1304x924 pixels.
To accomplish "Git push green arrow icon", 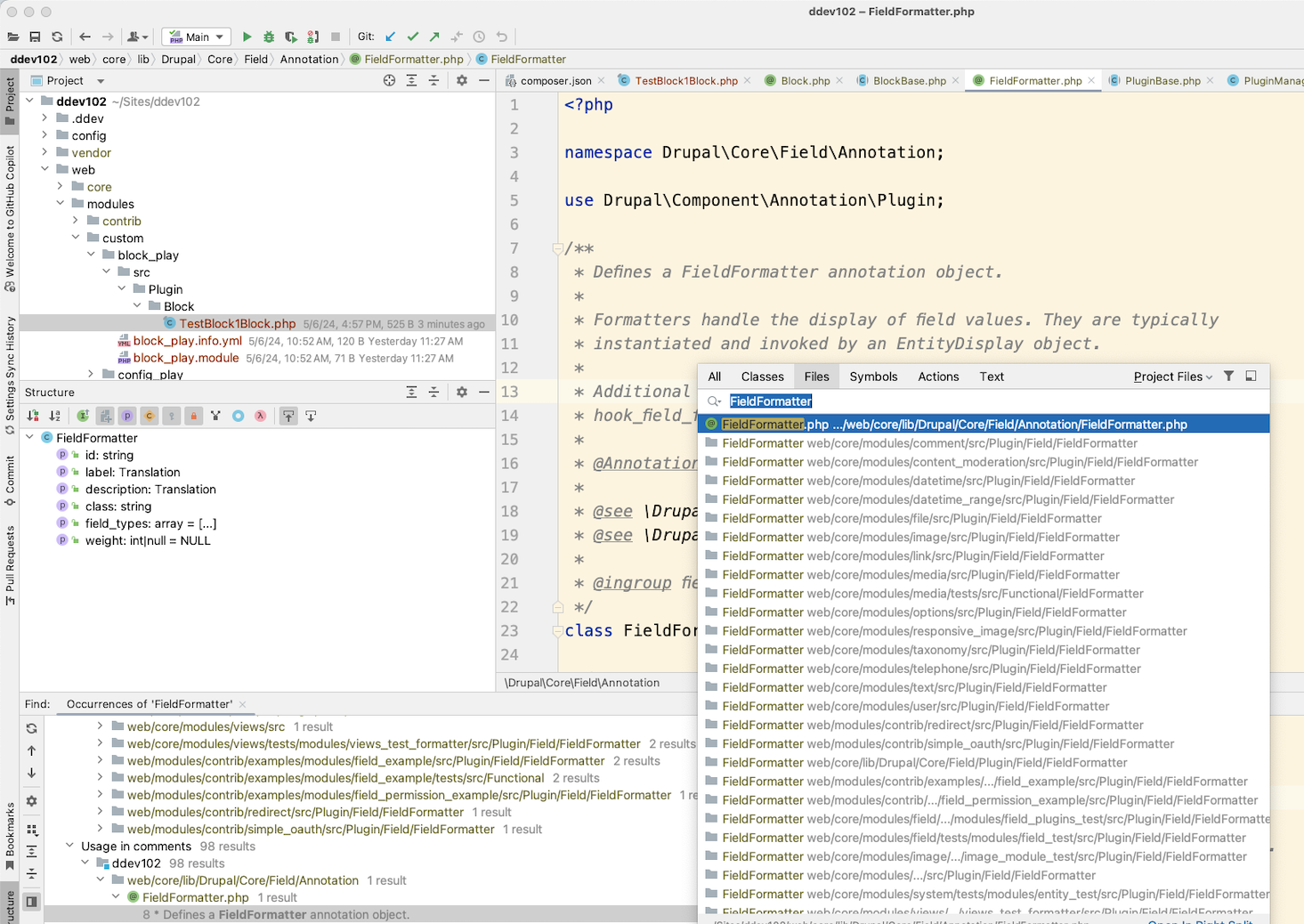I will pyautogui.click(x=434, y=36).
